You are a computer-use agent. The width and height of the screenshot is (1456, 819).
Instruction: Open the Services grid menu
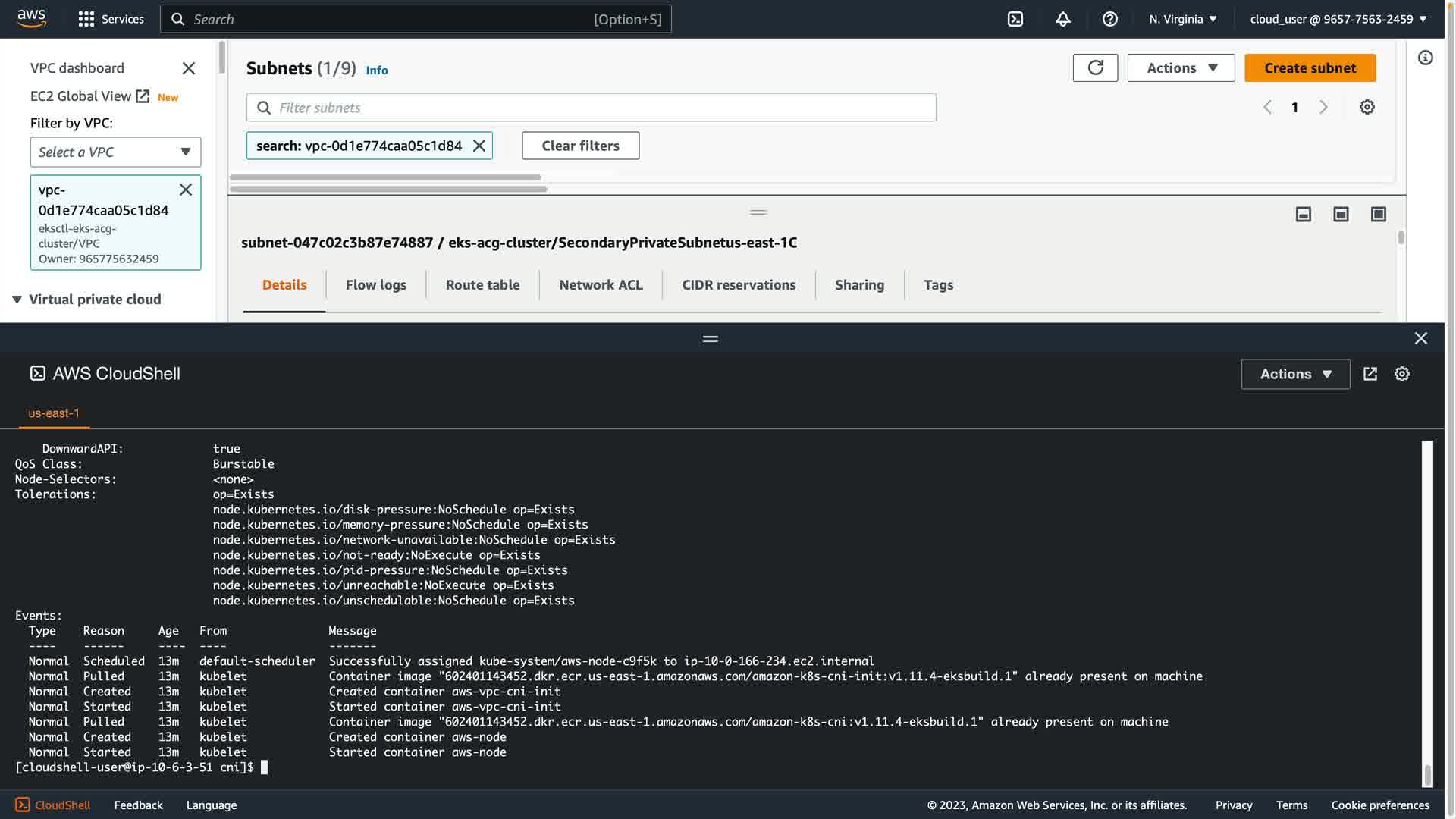(86, 19)
